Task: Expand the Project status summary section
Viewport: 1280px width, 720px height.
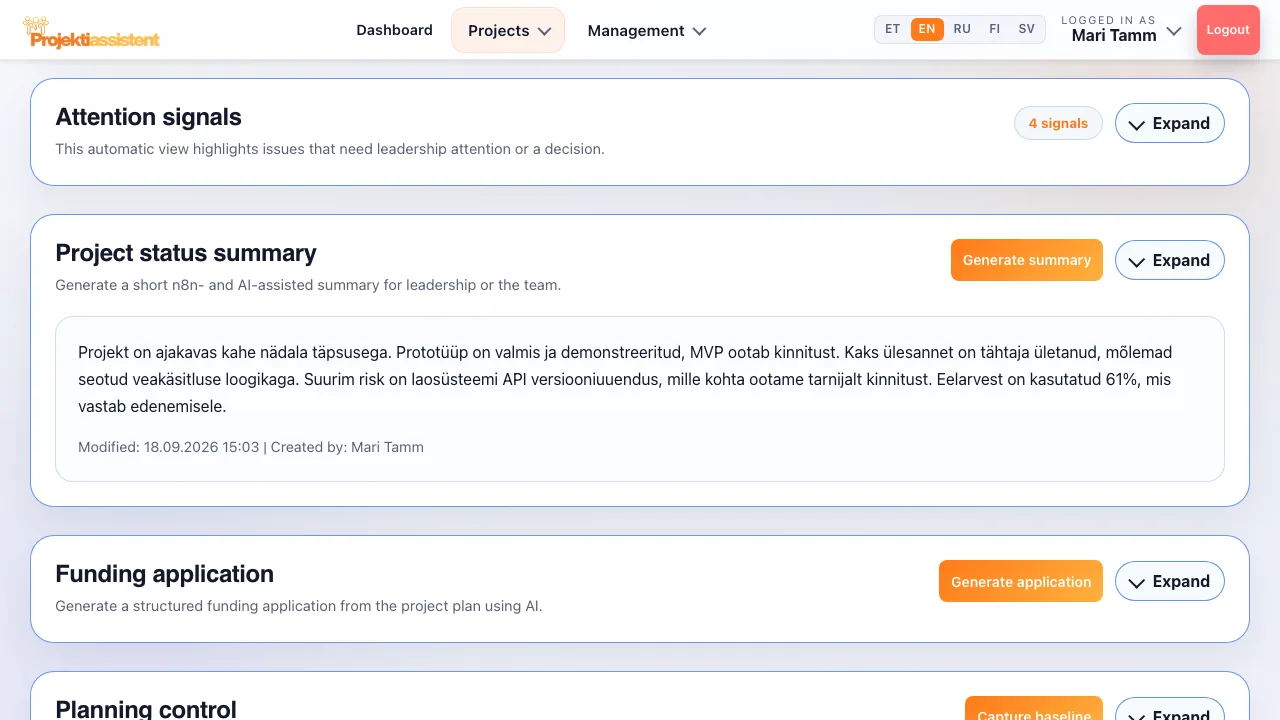Action: coord(1169,260)
